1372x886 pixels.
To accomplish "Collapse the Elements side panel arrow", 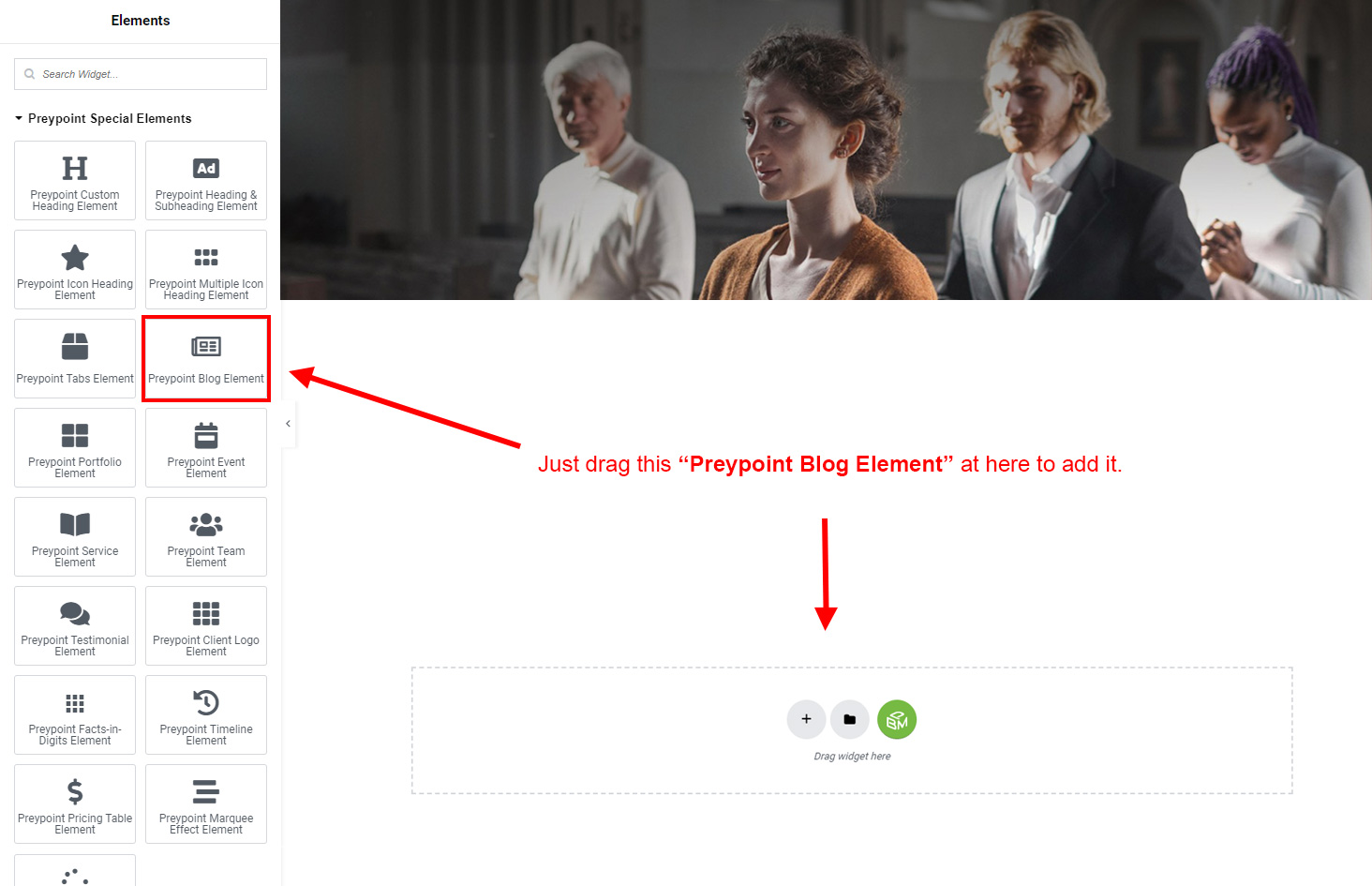I will (288, 424).
